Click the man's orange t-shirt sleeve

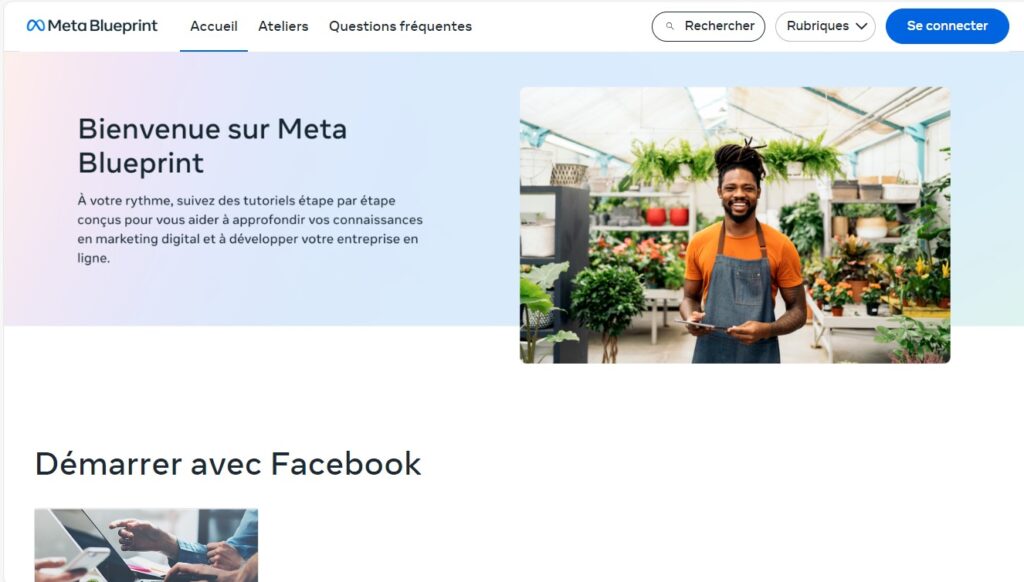(788, 259)
